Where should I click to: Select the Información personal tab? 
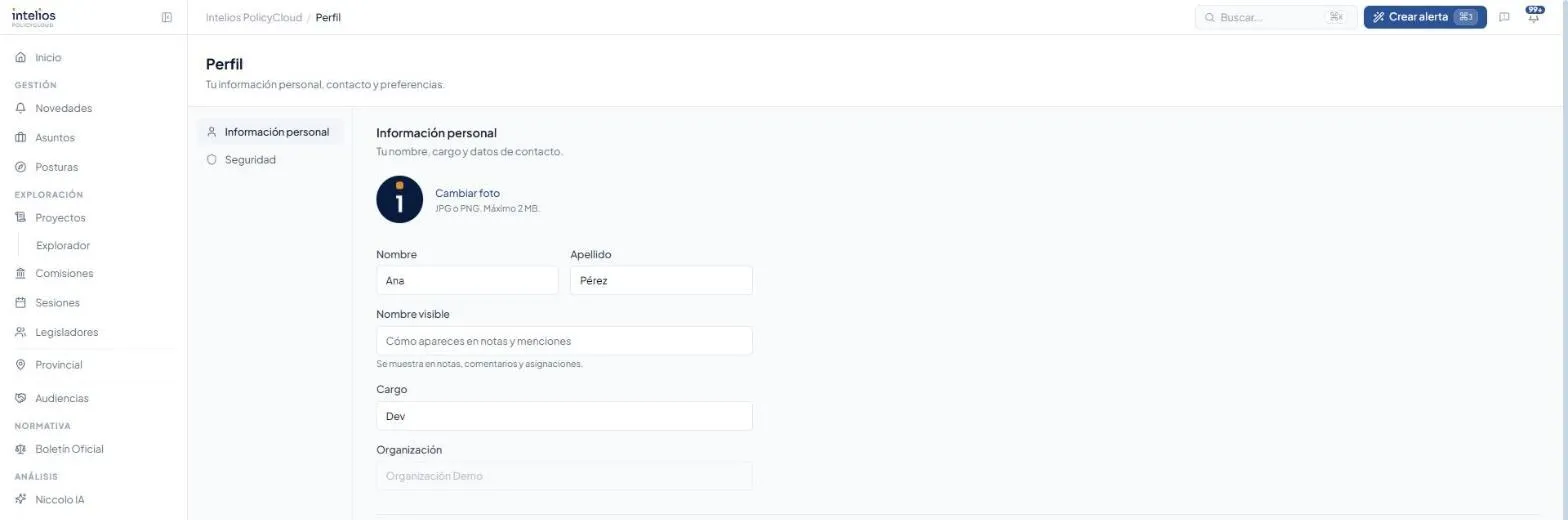coord(270,132)
